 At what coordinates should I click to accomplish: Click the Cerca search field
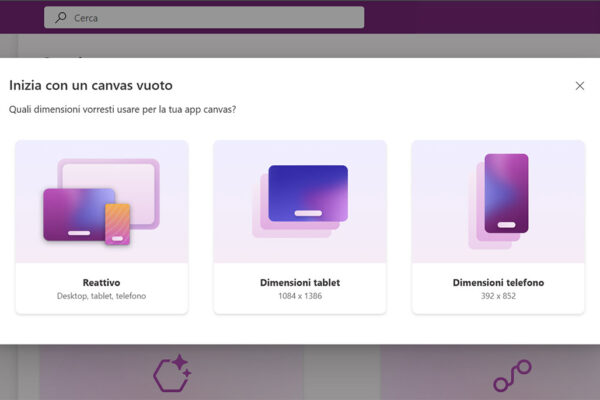pyautogui.click(x=204, y=18)
